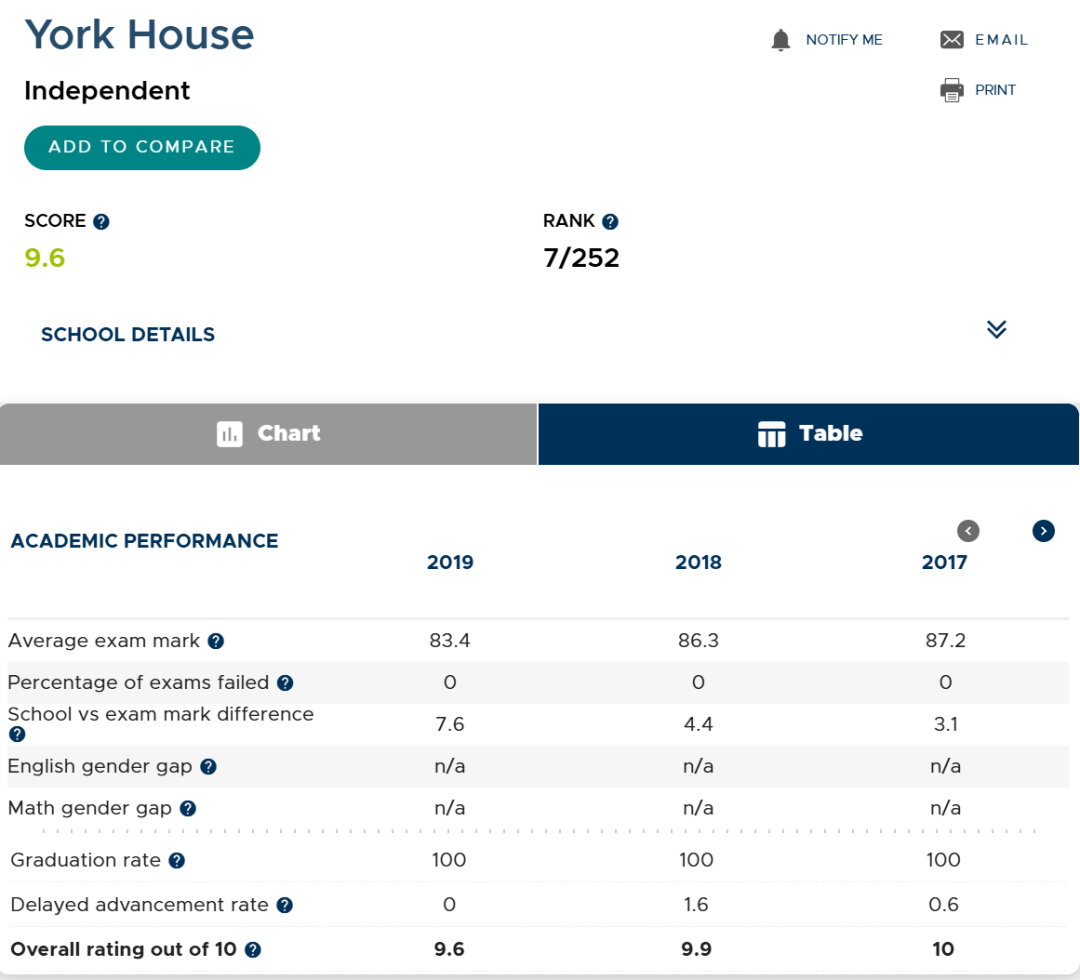Click the EMAIL link text
This screenshot has width=1080, height=980.
point(1001,40)
